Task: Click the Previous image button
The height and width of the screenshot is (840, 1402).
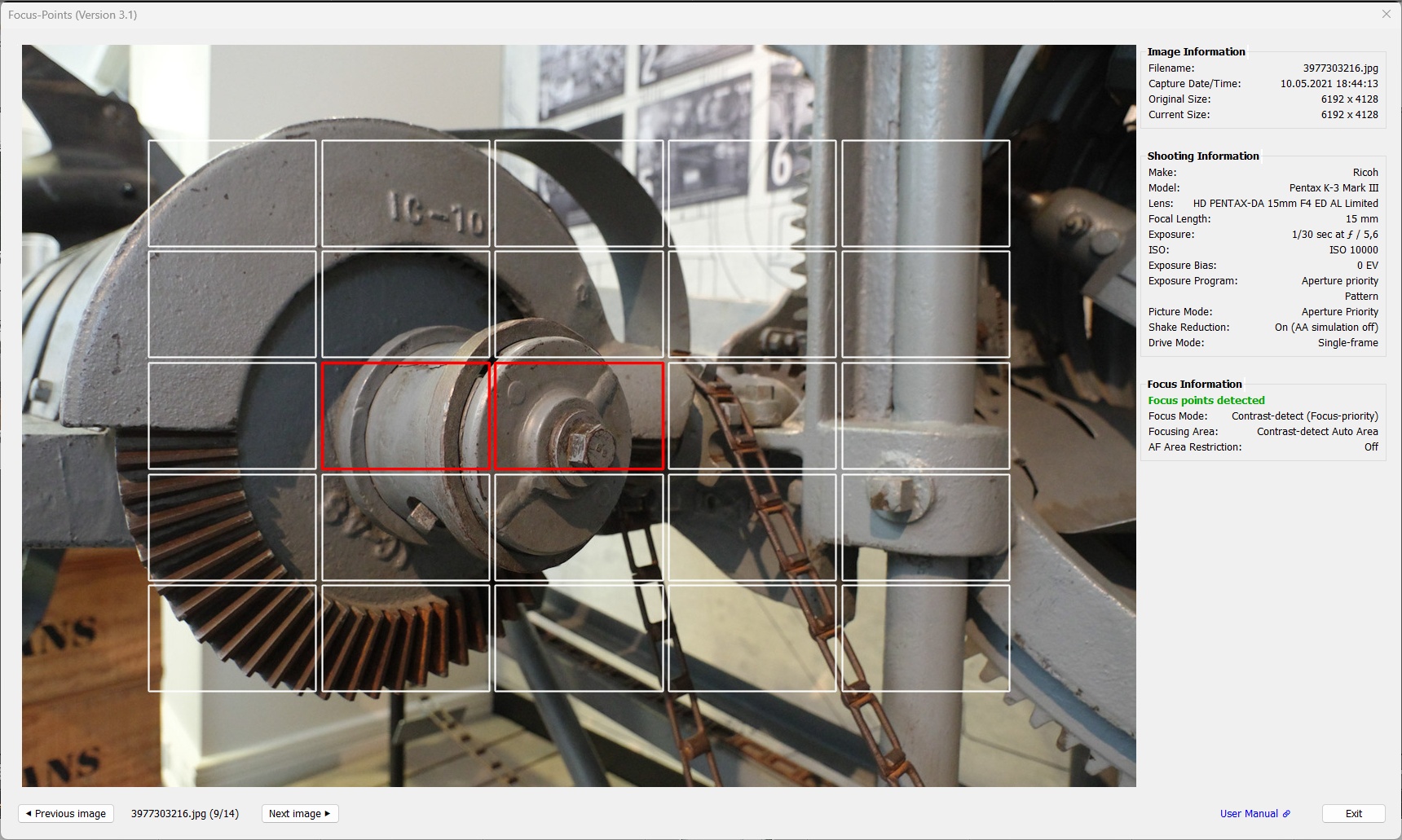Action: [65, 813]
